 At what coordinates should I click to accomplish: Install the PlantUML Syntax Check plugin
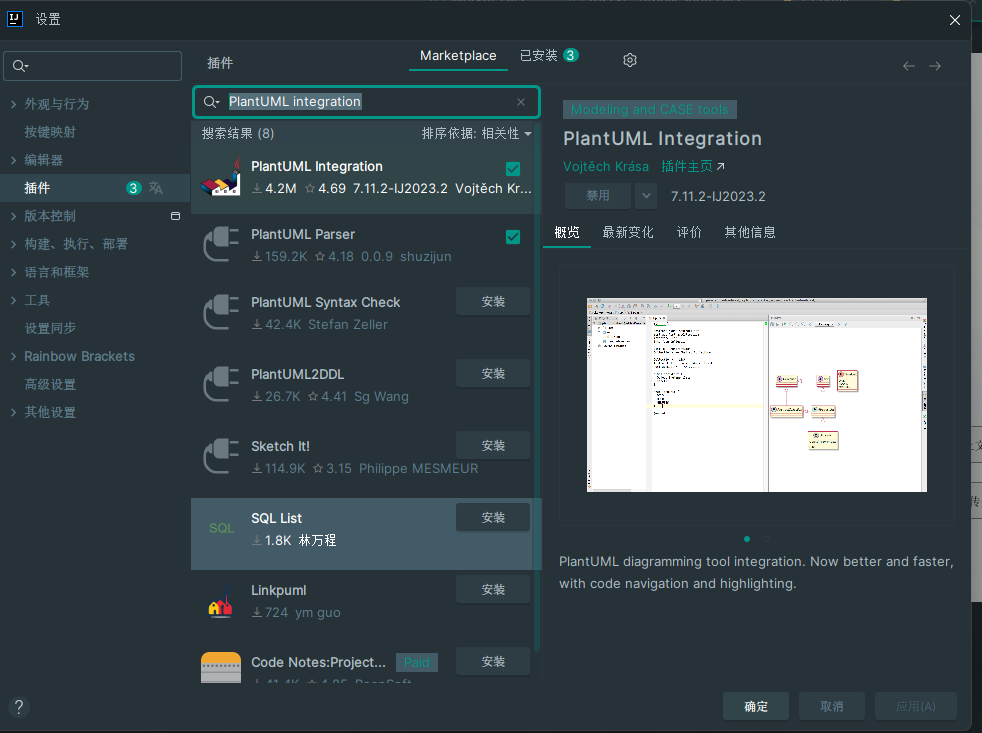point(493,301)
